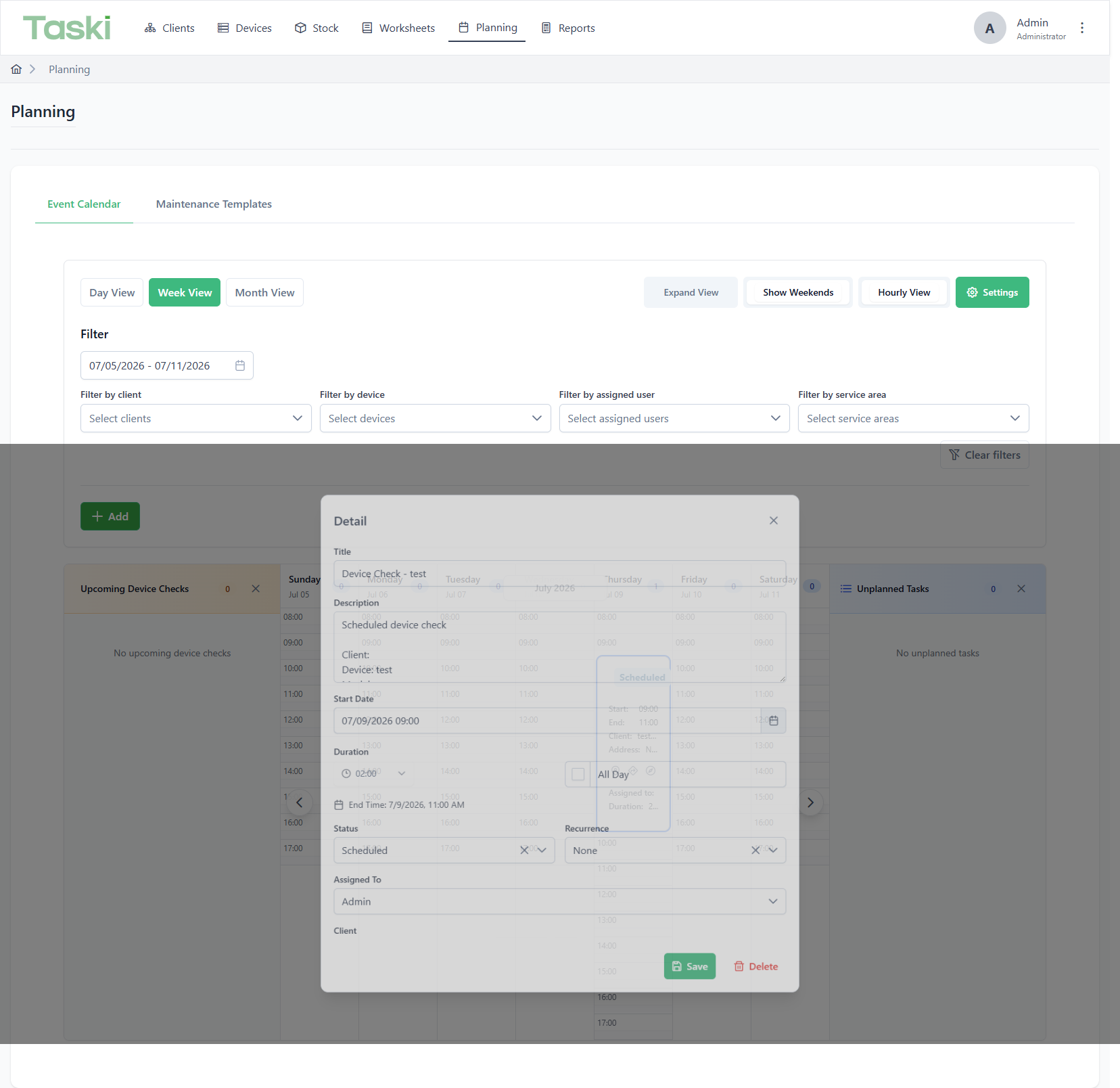1120x1088 pixels.
Task: Click the Title input field
Action: coord(560,573)
